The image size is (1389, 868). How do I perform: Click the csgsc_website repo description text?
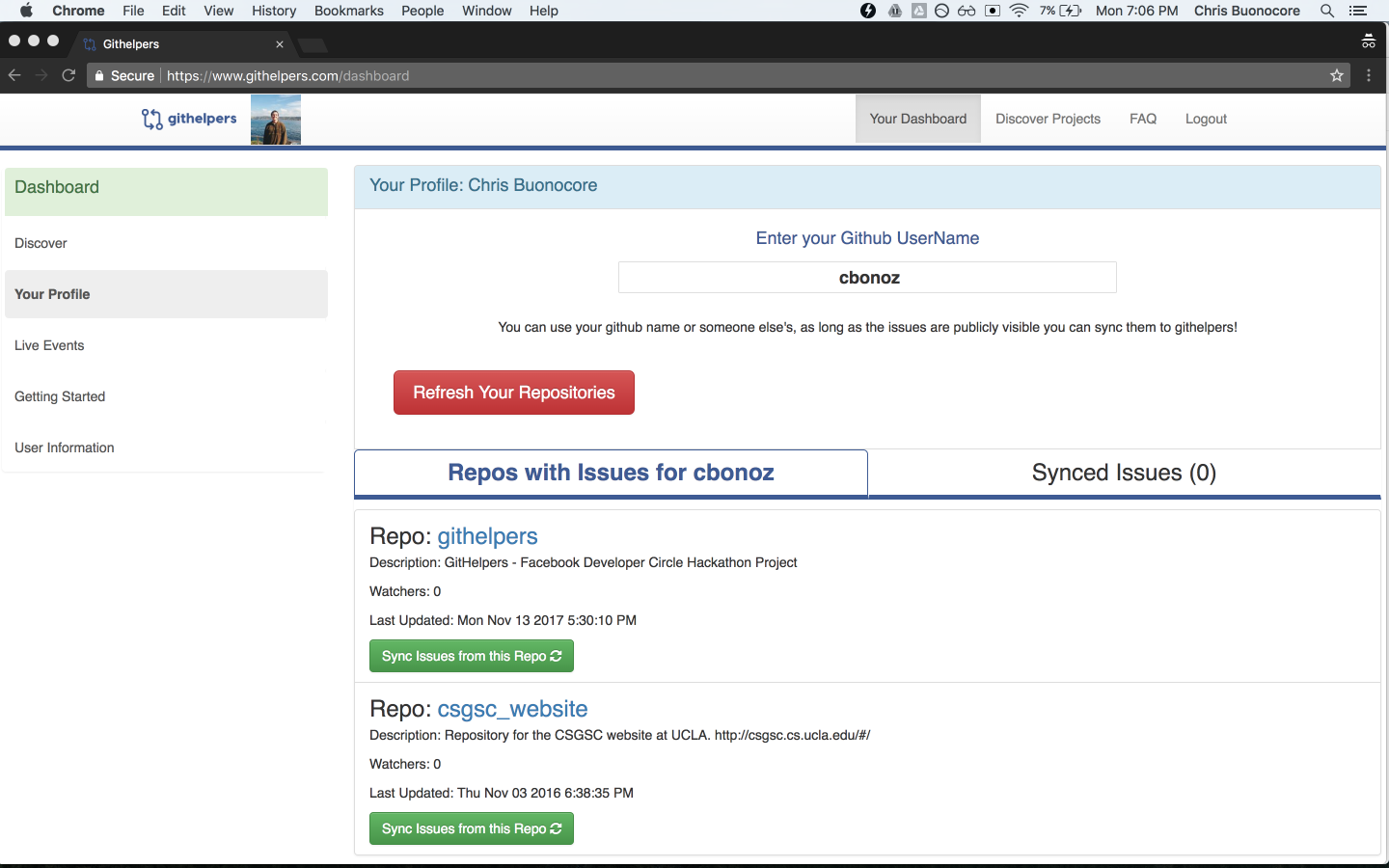tap(619, 735)
